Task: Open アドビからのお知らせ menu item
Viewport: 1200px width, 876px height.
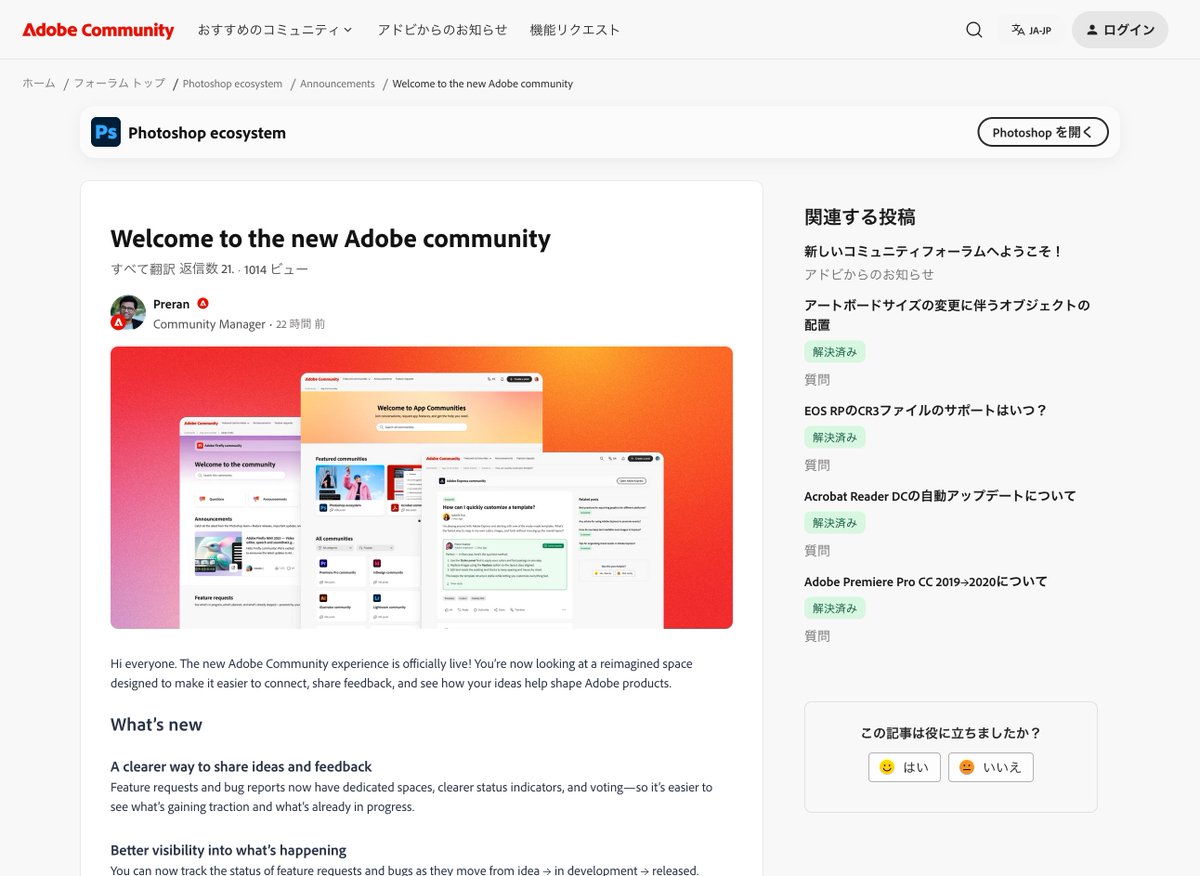Action: 442,30
